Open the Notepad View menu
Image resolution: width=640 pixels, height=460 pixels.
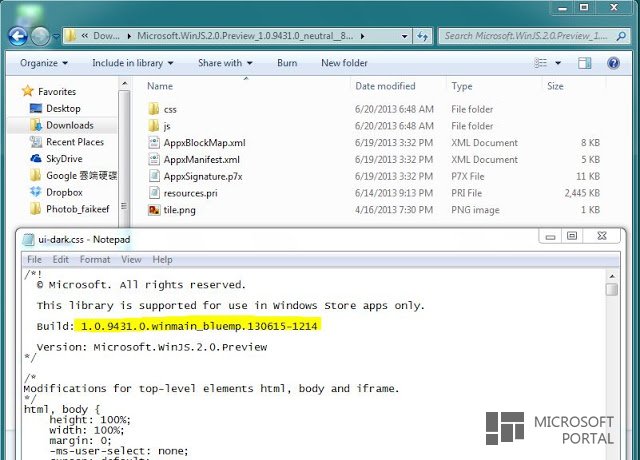(x=131, y=260)
